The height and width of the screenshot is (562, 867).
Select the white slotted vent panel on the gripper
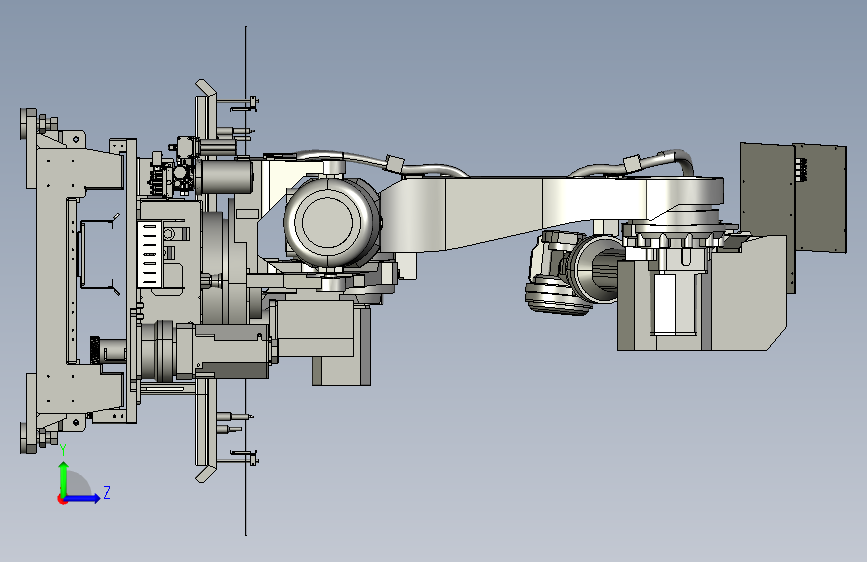click(149, 254)
